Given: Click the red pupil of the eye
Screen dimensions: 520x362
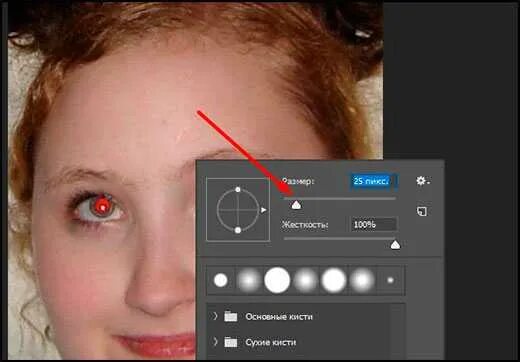Looking at the screenshot, I should point(102,206).
